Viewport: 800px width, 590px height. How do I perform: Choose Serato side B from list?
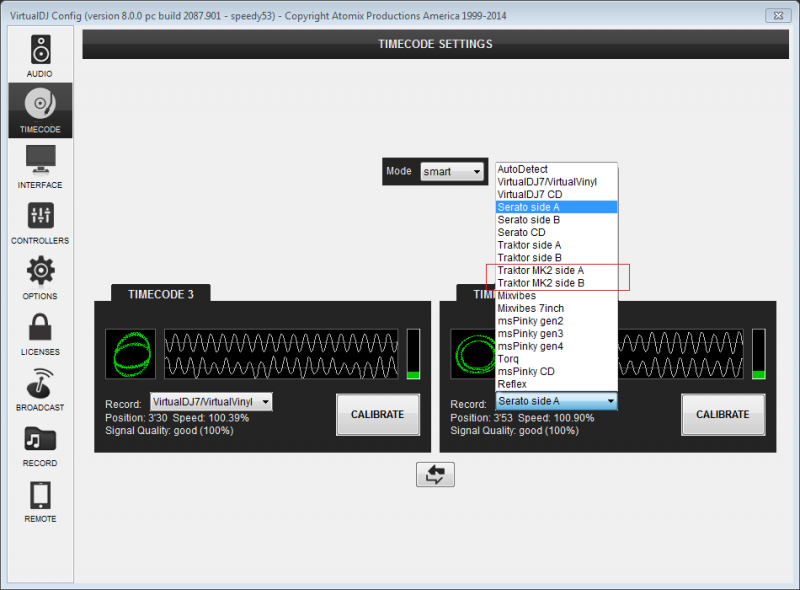point(556,219)
